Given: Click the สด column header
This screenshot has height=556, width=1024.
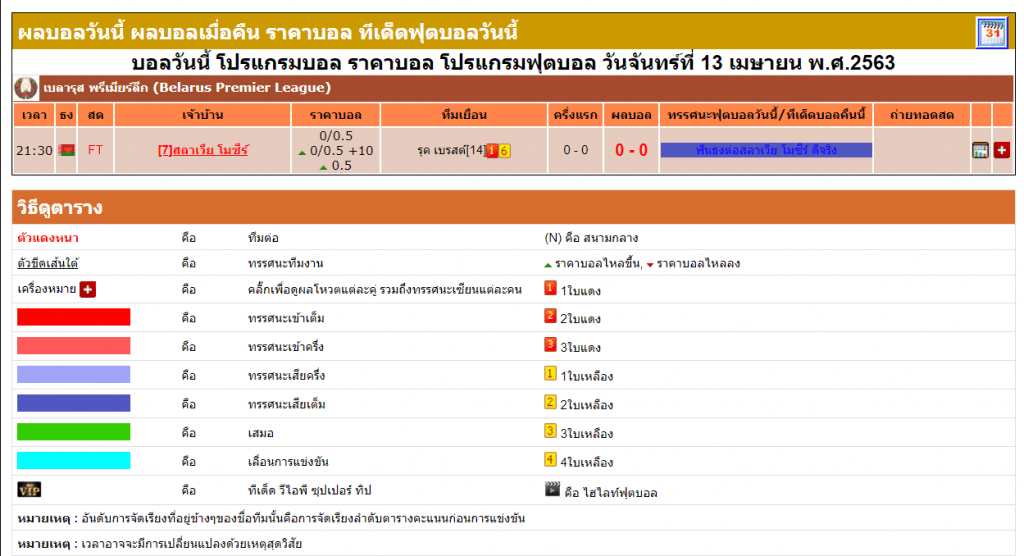Looking at the screenshot, I should 95,115.
